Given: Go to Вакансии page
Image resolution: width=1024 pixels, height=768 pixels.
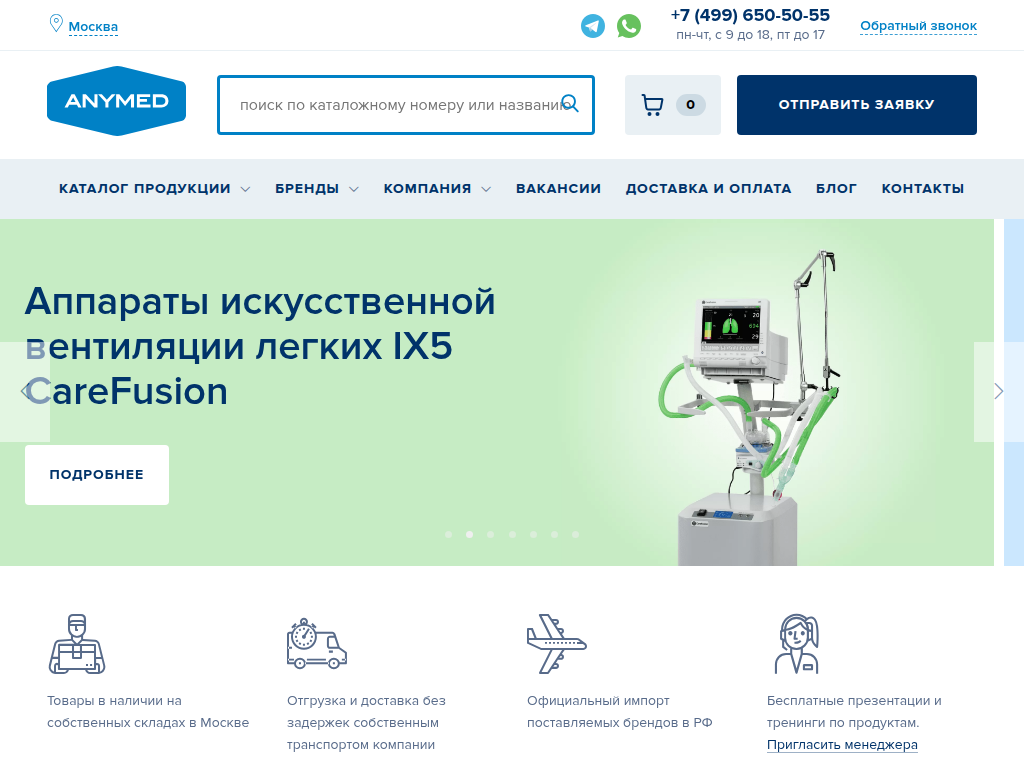Looking at the screenshot, I should pos(558,189).
